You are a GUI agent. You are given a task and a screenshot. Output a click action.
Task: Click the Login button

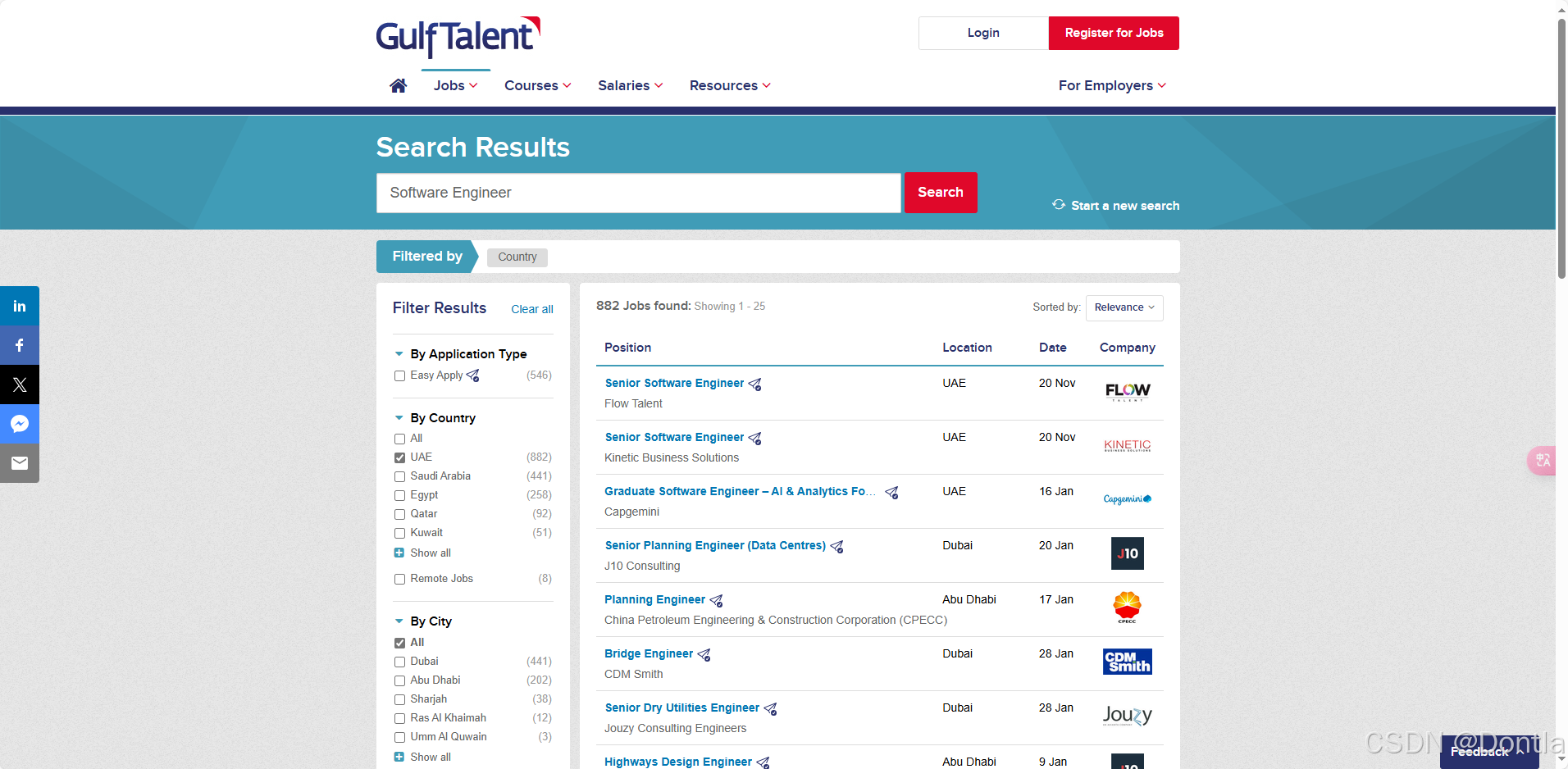click(983, 33)
